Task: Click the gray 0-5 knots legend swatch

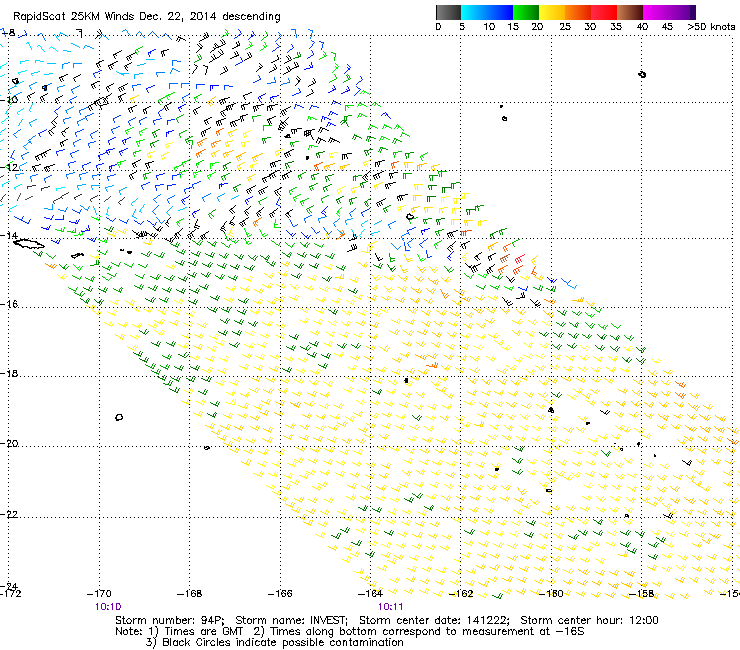Action: [x=448, y=12]
